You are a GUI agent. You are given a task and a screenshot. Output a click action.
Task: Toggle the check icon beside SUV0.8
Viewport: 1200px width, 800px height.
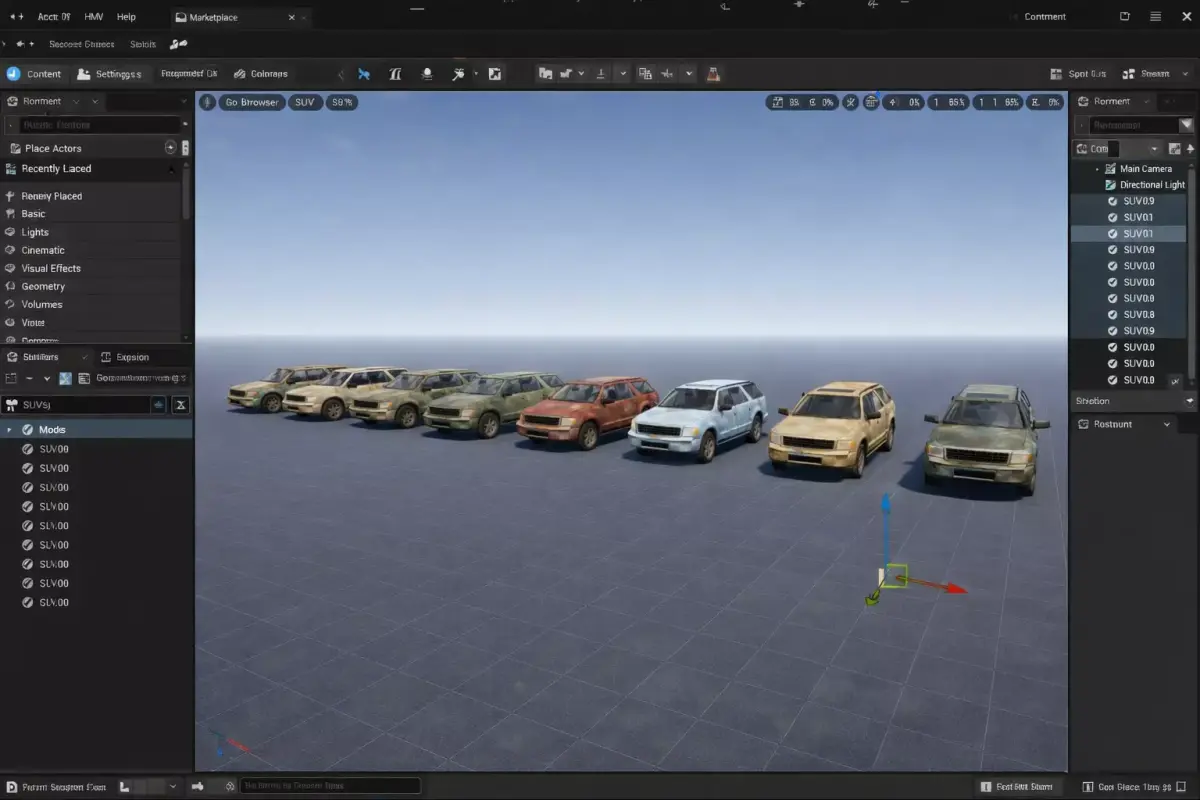point(1113,314)
